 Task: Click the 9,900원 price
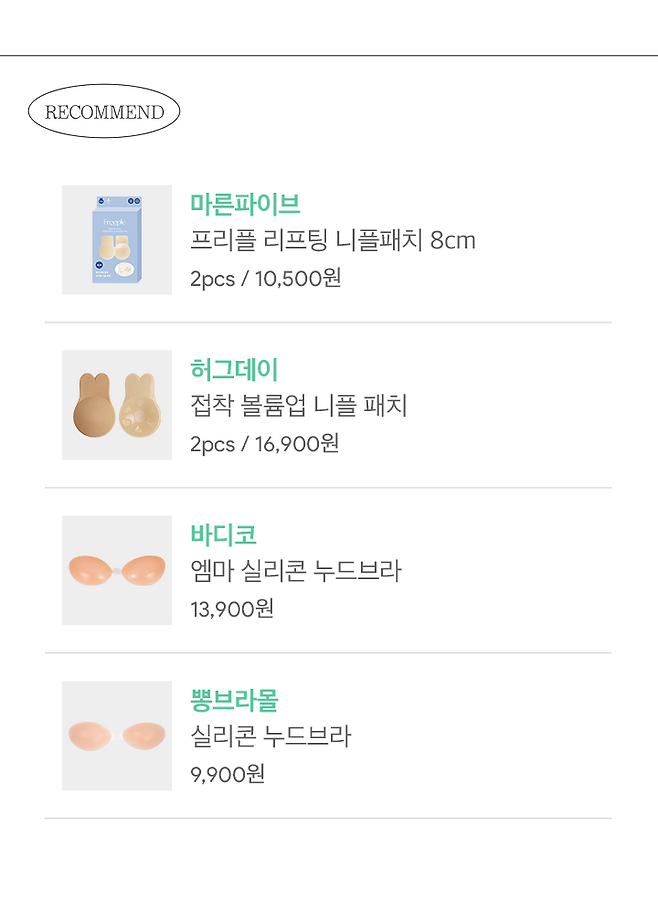pos(227,774)
